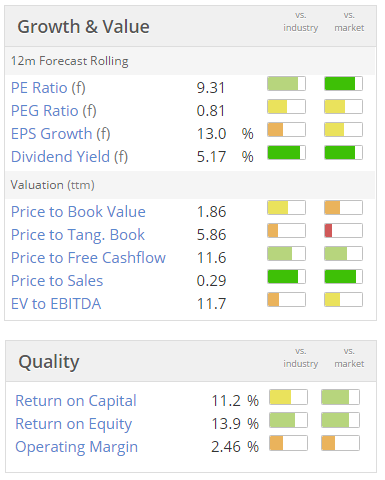Click Dividend Yield vs. industry green bar
Screen dimensions: 385x480
pos(286,153)
